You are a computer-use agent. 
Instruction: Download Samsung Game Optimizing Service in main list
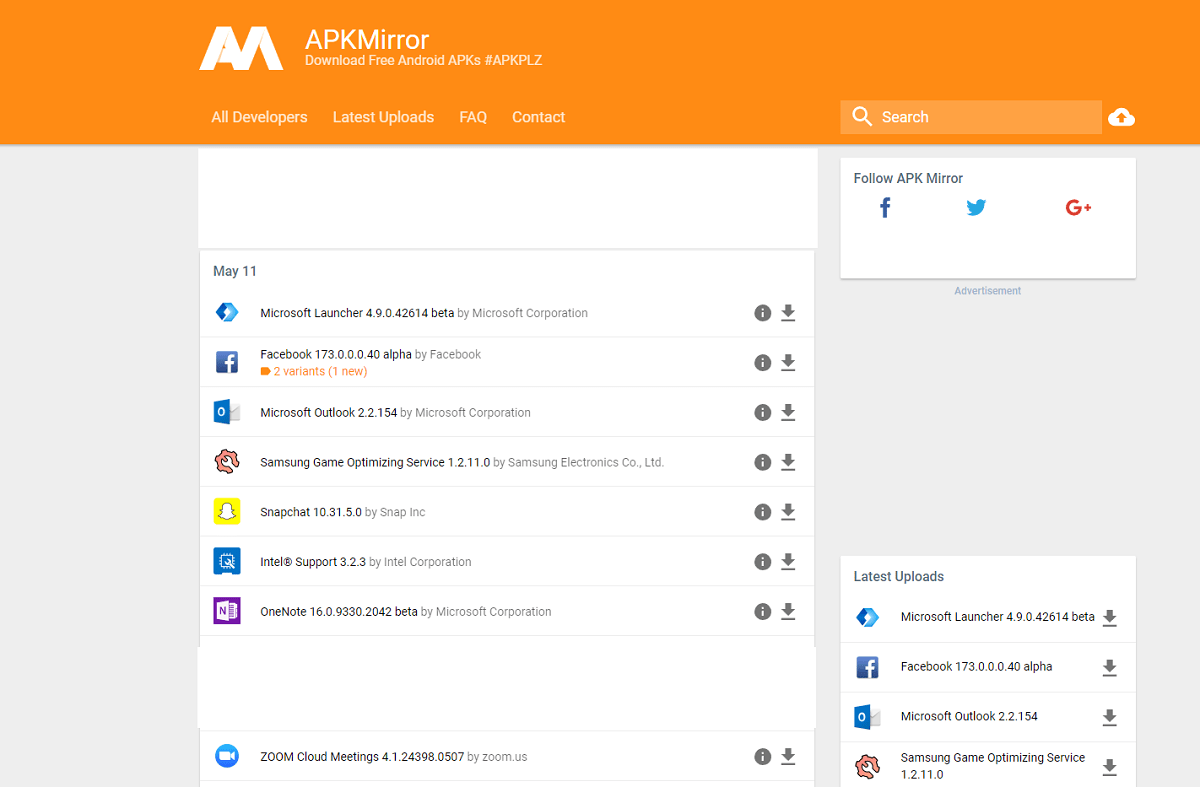tap(788, 462)
